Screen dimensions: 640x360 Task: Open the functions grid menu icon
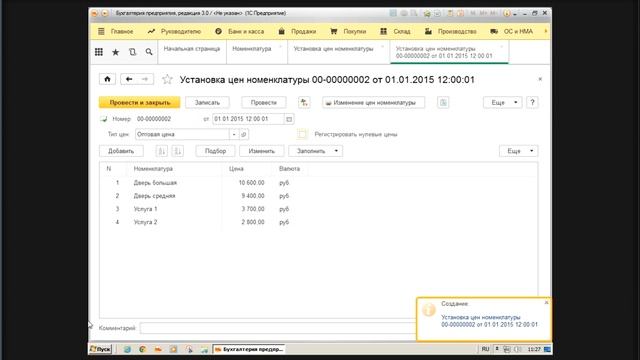pos(99,52)
